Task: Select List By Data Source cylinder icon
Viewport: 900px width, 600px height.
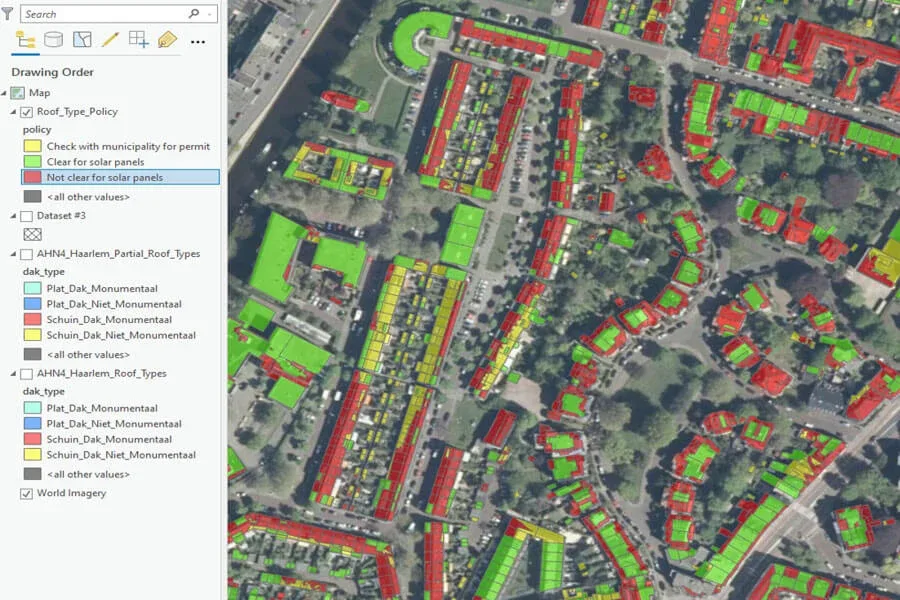Action: tap(53, 40)
